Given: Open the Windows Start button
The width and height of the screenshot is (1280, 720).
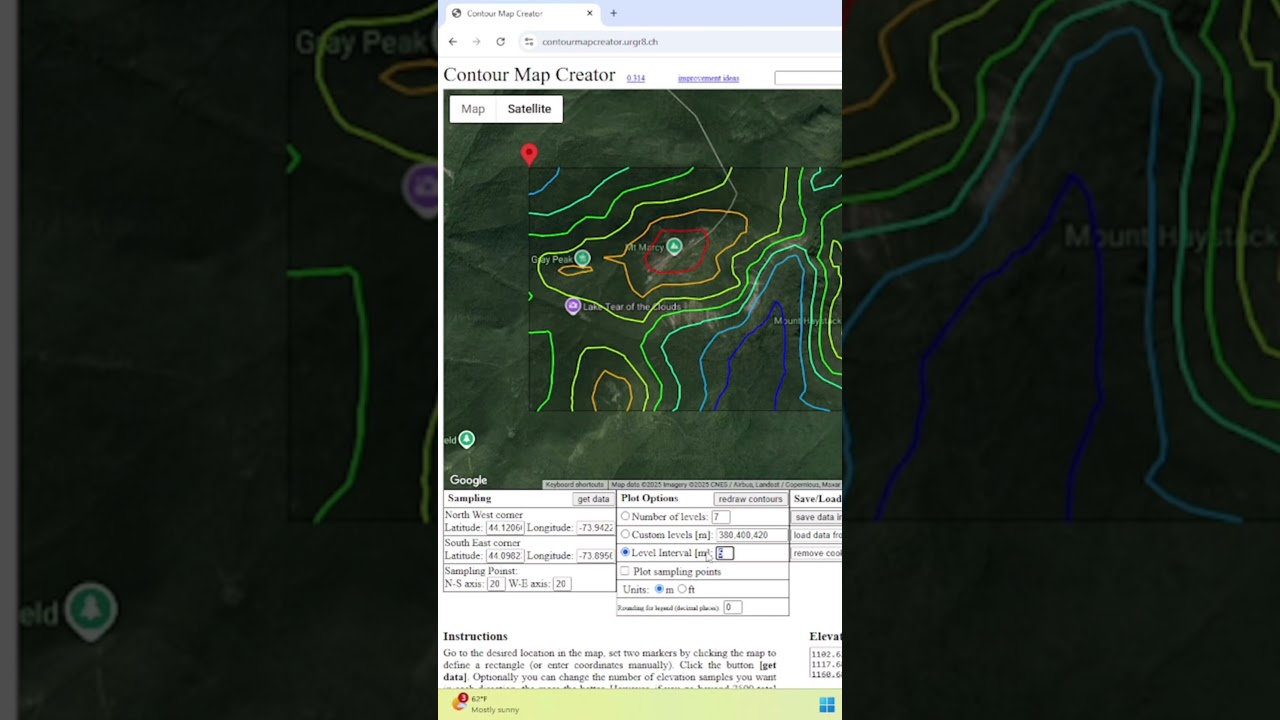Looking at the screenshot, I should pos(827,705).
